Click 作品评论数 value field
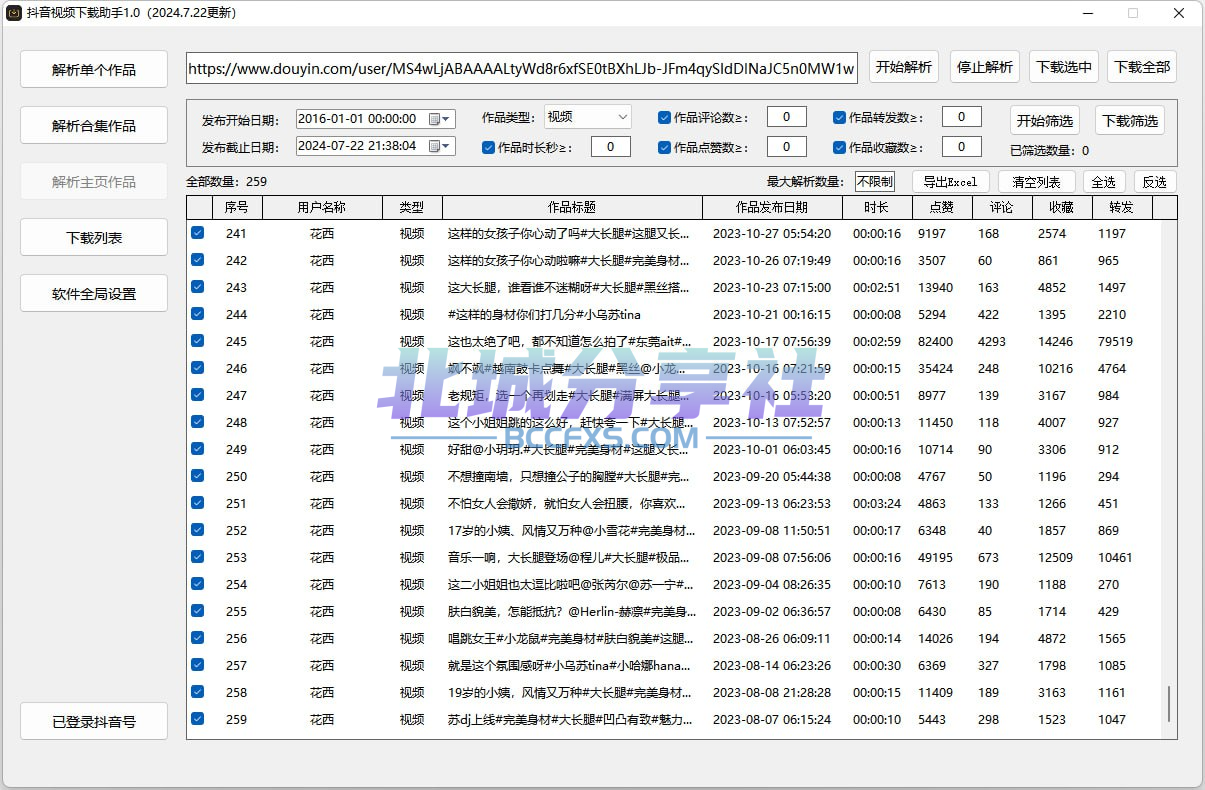1205x790 pixels. (787, 117)
